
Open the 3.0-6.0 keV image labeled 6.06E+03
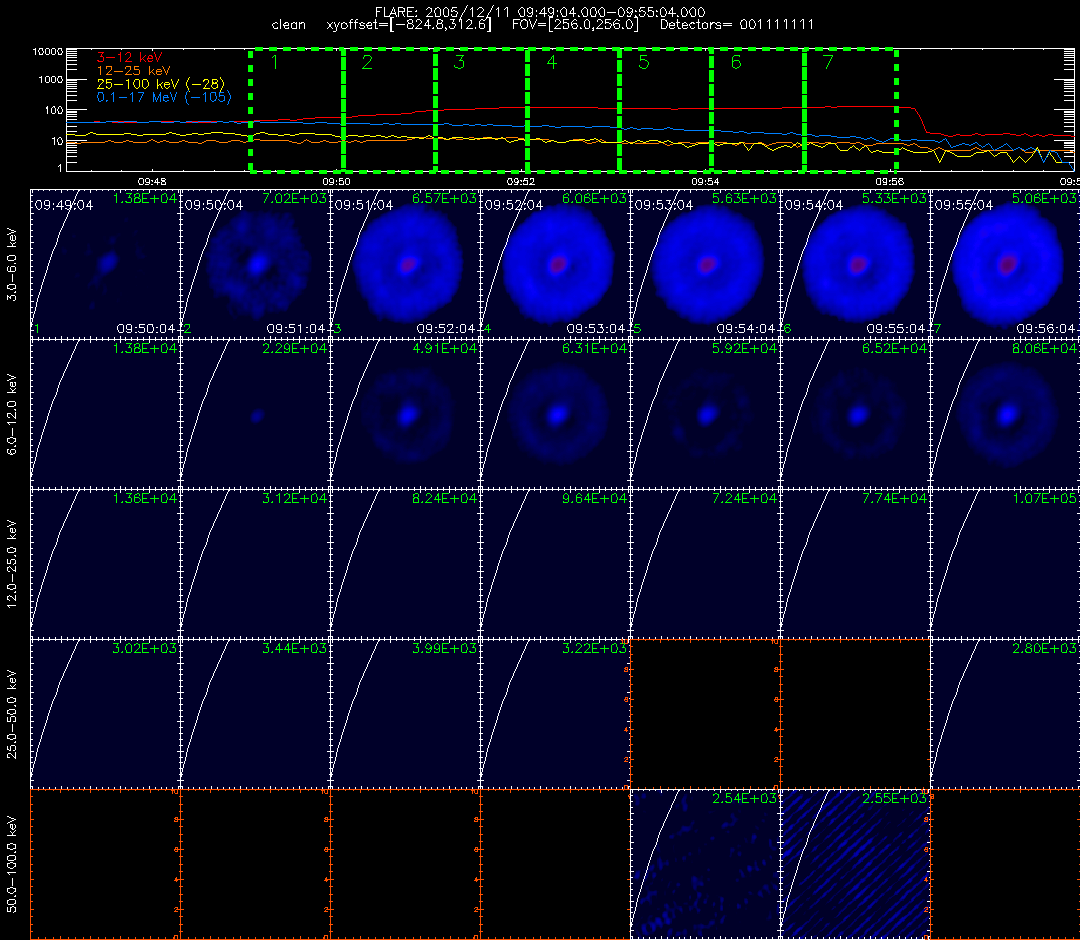(555, 264)
